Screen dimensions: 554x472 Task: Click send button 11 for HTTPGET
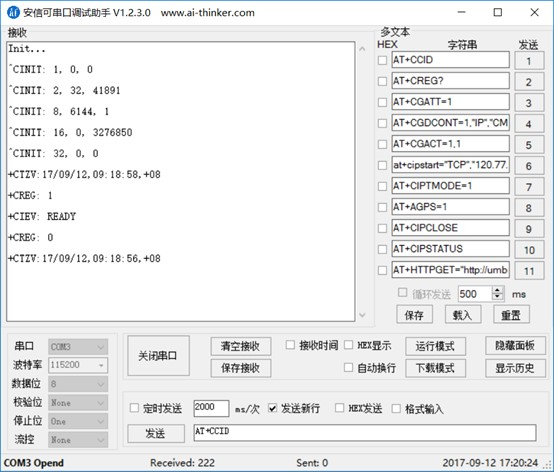[x=529, y=271]
